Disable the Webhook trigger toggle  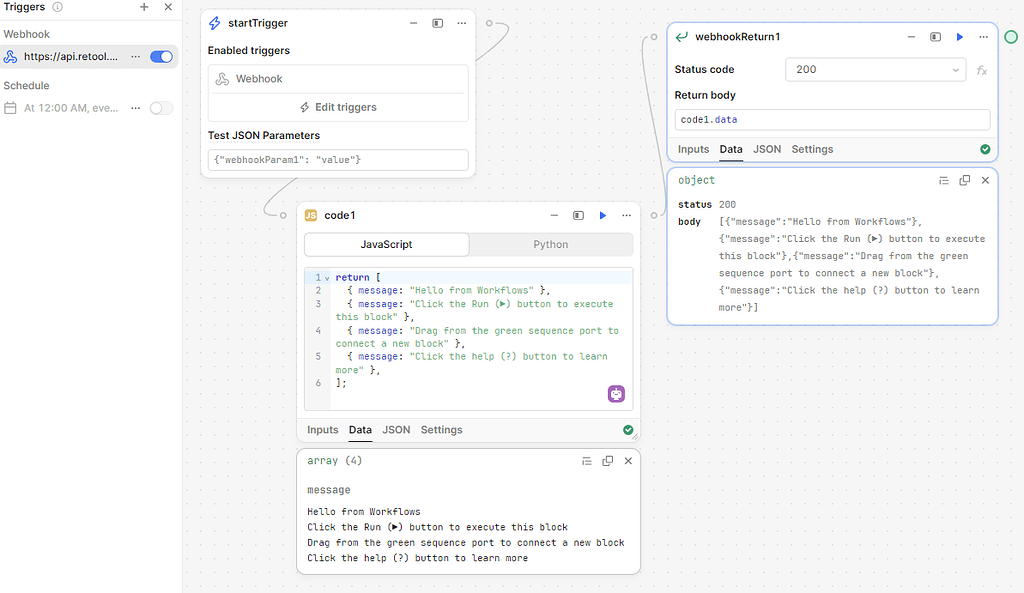click(x=161, y=57)
